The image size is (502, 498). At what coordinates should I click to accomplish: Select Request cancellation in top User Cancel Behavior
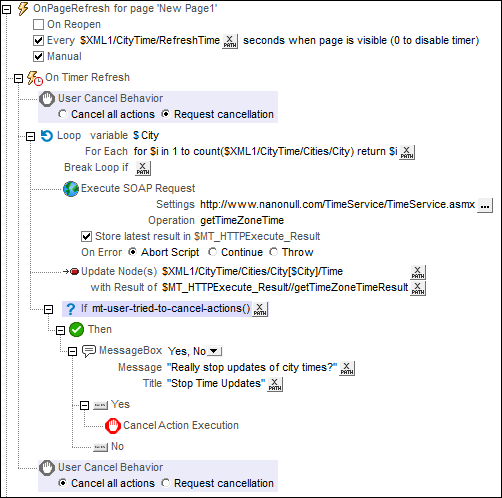(x=165, y=114)
